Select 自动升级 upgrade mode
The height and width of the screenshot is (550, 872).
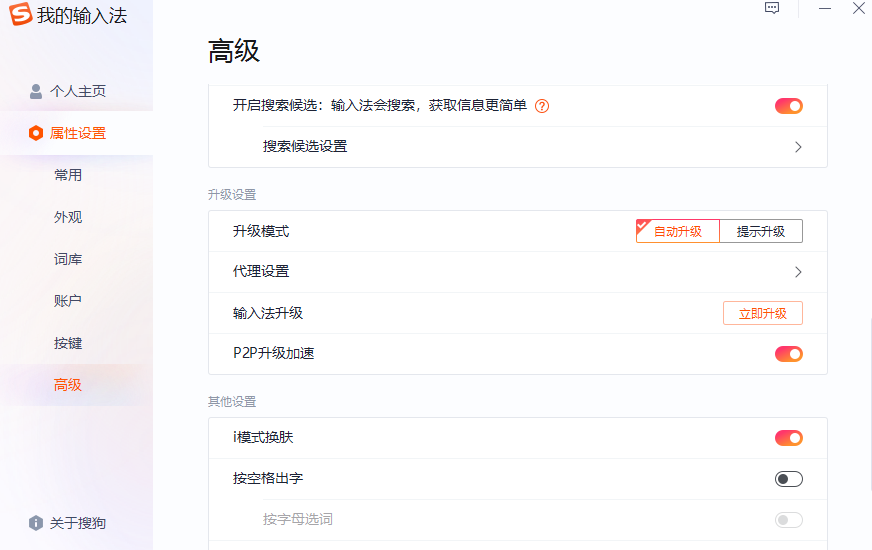(x=677, y=231)
